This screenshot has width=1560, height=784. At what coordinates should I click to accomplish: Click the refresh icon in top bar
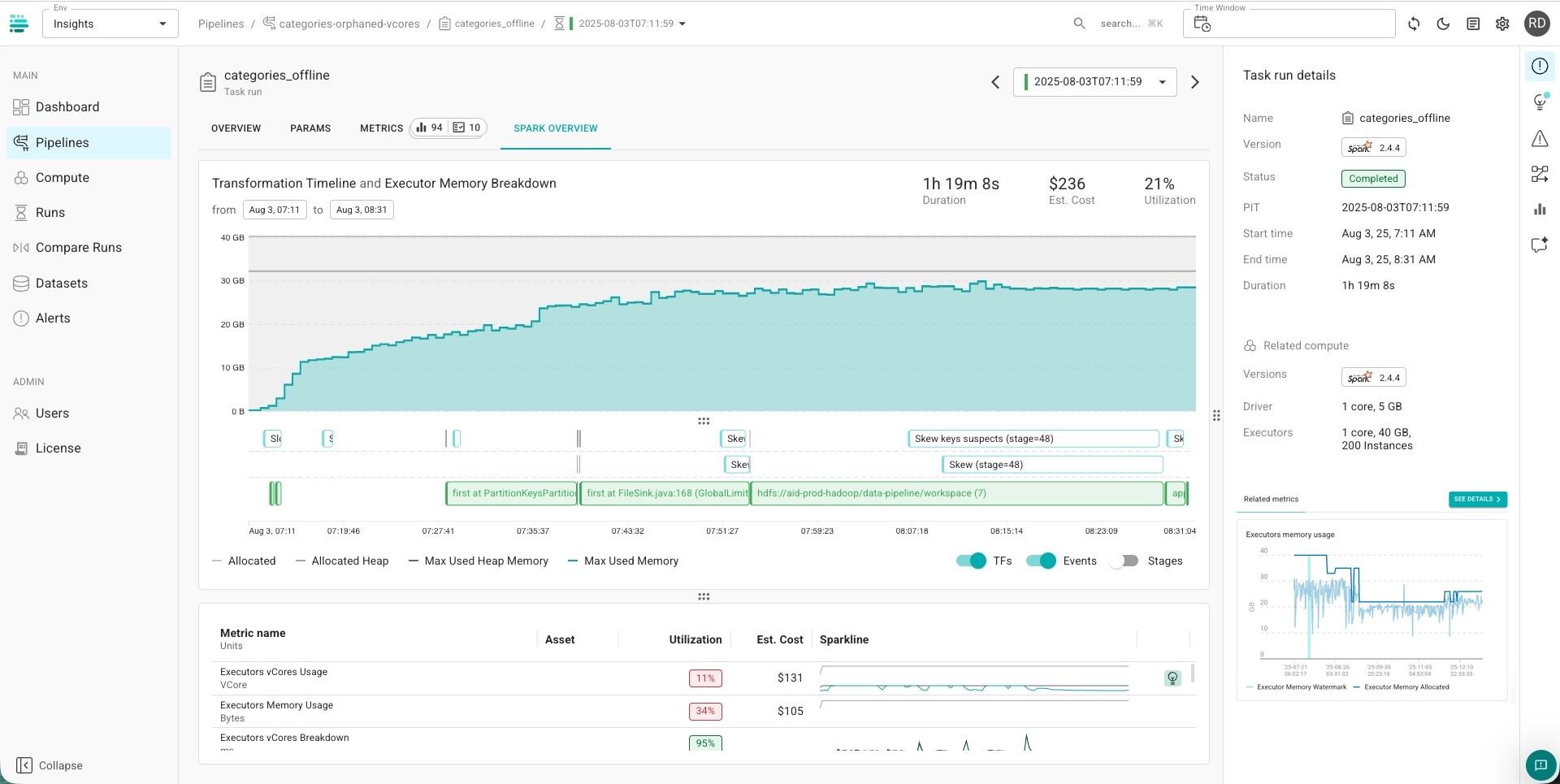(1414, 24)
